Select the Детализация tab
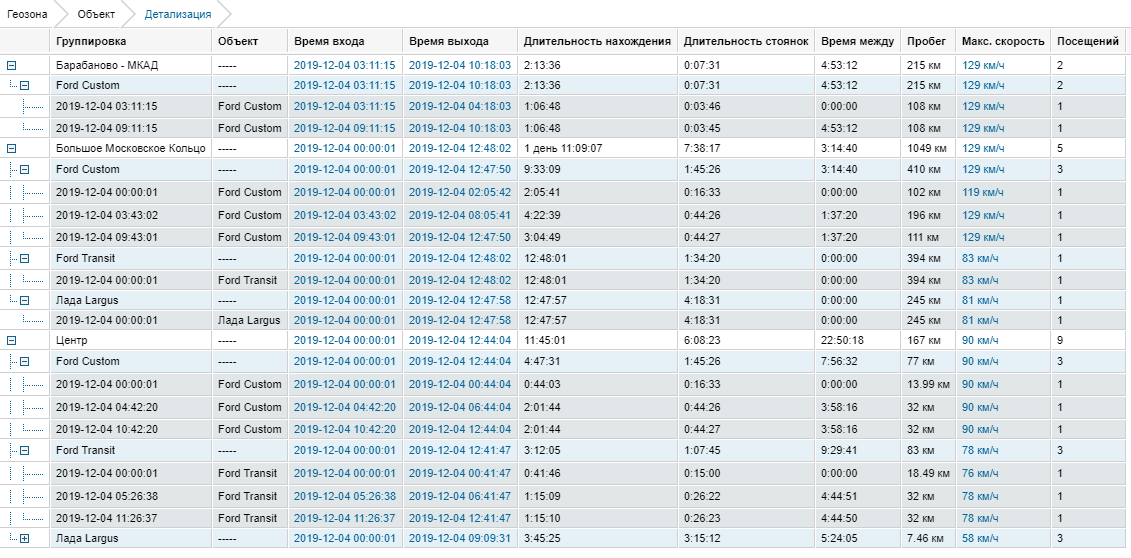 177,15
